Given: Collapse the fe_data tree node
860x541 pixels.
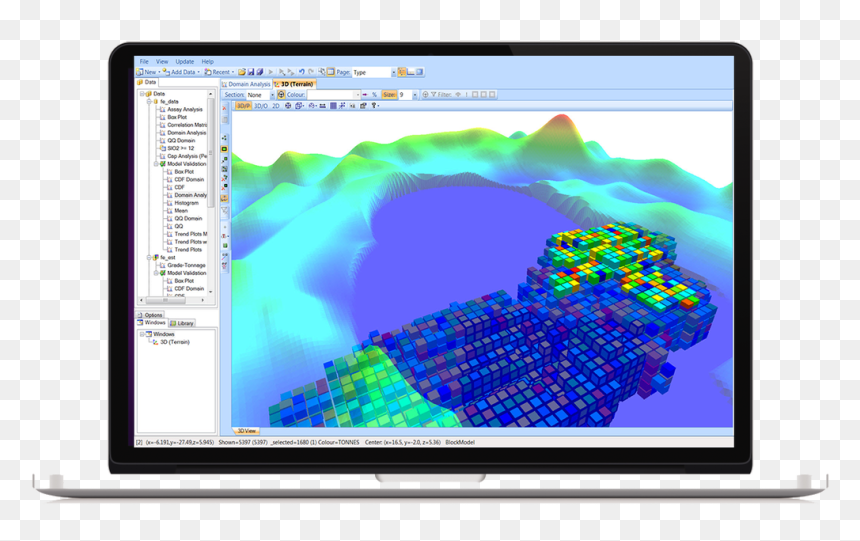Looking at the screenshot, I should point(149,102).
